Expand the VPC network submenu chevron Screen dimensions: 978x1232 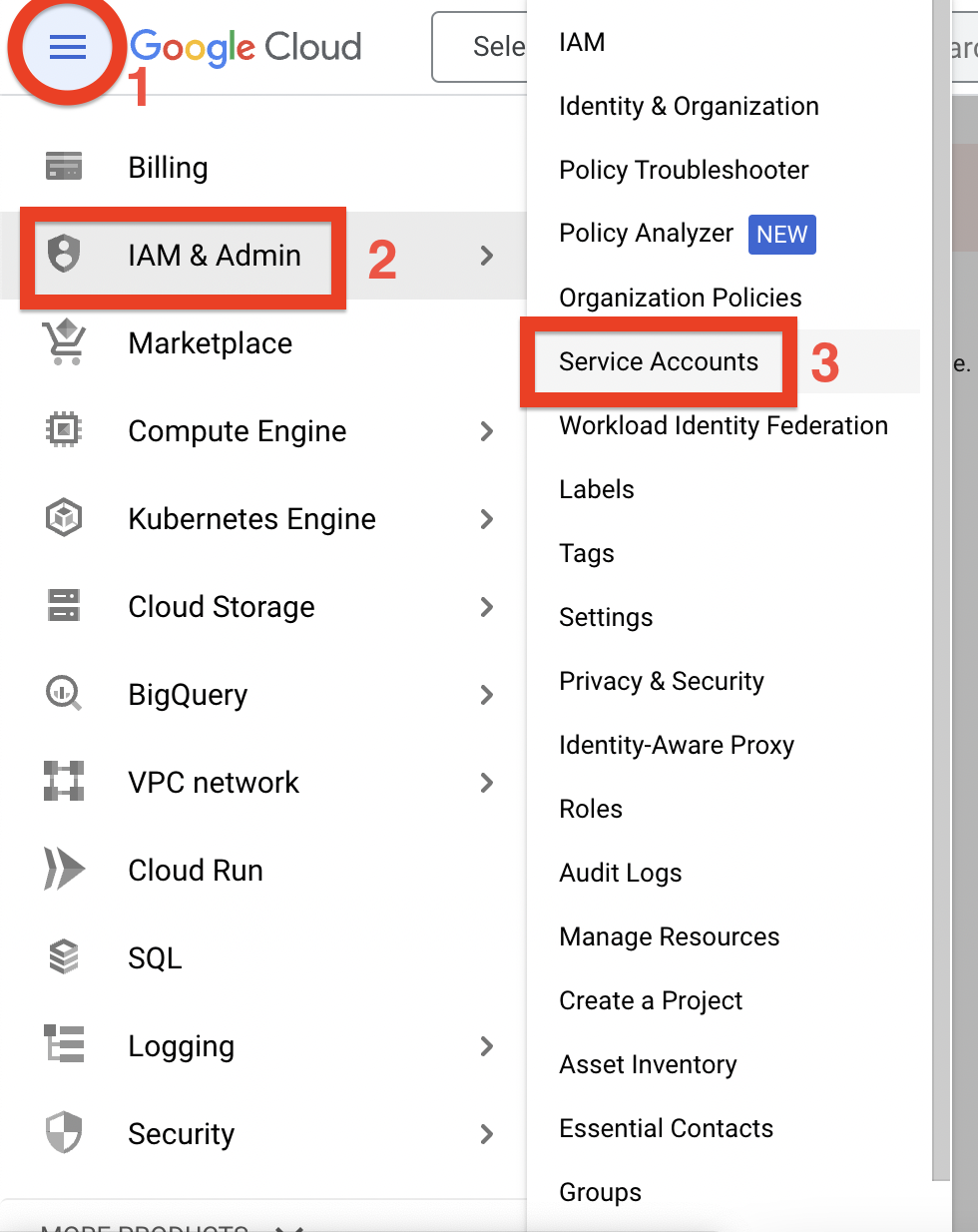click(x=487, y=783)
